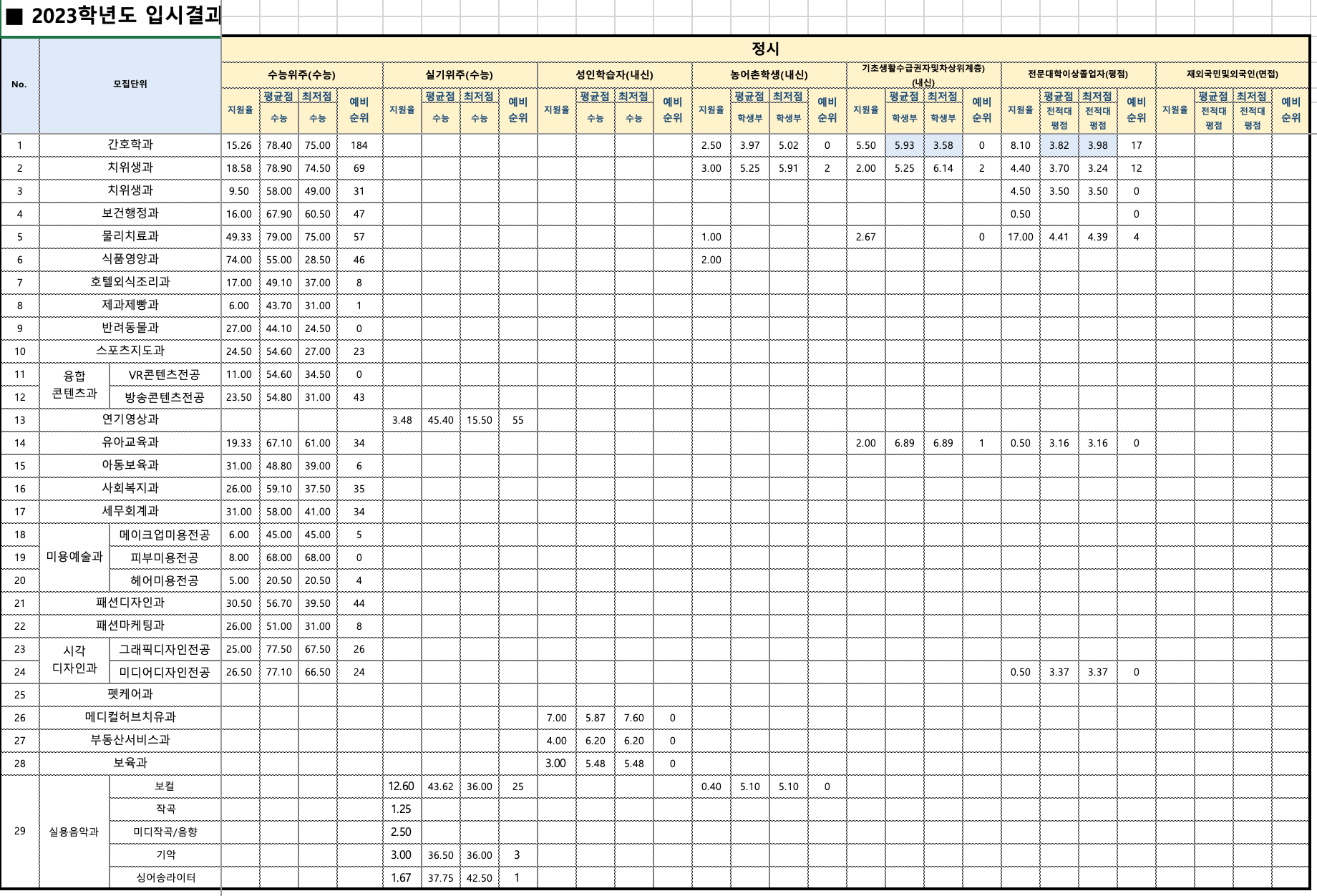1317x896 pixels.
Task: Select the 식품영양과 department cell
Action: (x=130, y=259)
